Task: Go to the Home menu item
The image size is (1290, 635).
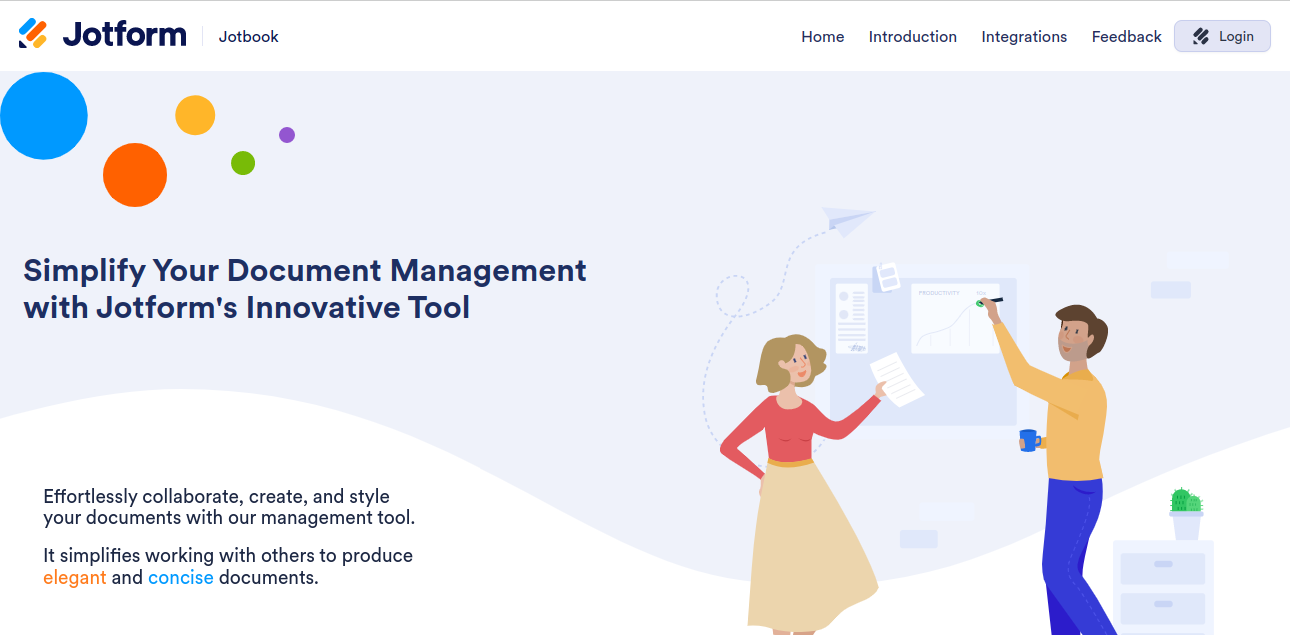Action: point(823,37)
